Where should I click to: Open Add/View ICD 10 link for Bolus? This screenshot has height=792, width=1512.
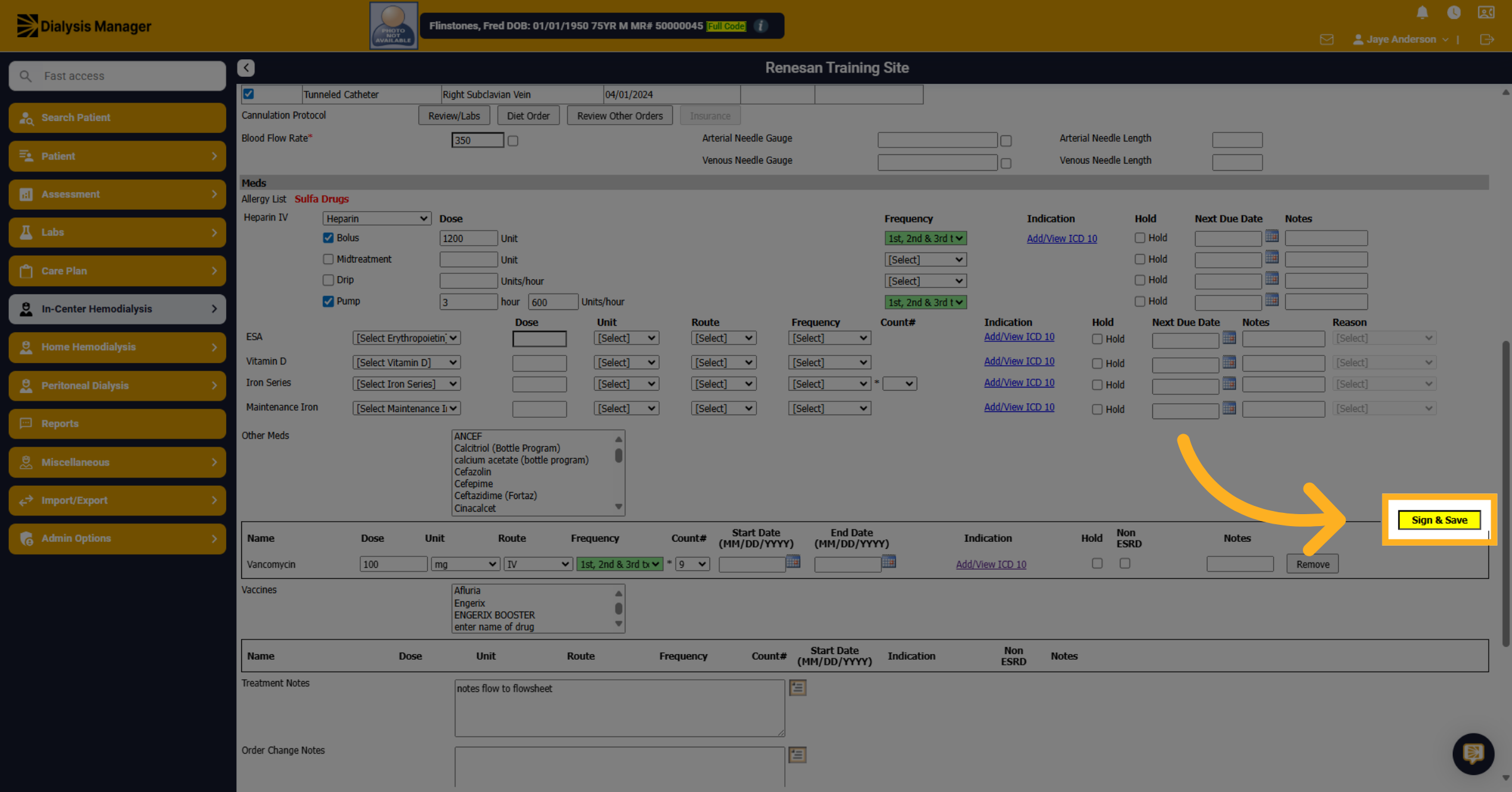[1062, 239]
